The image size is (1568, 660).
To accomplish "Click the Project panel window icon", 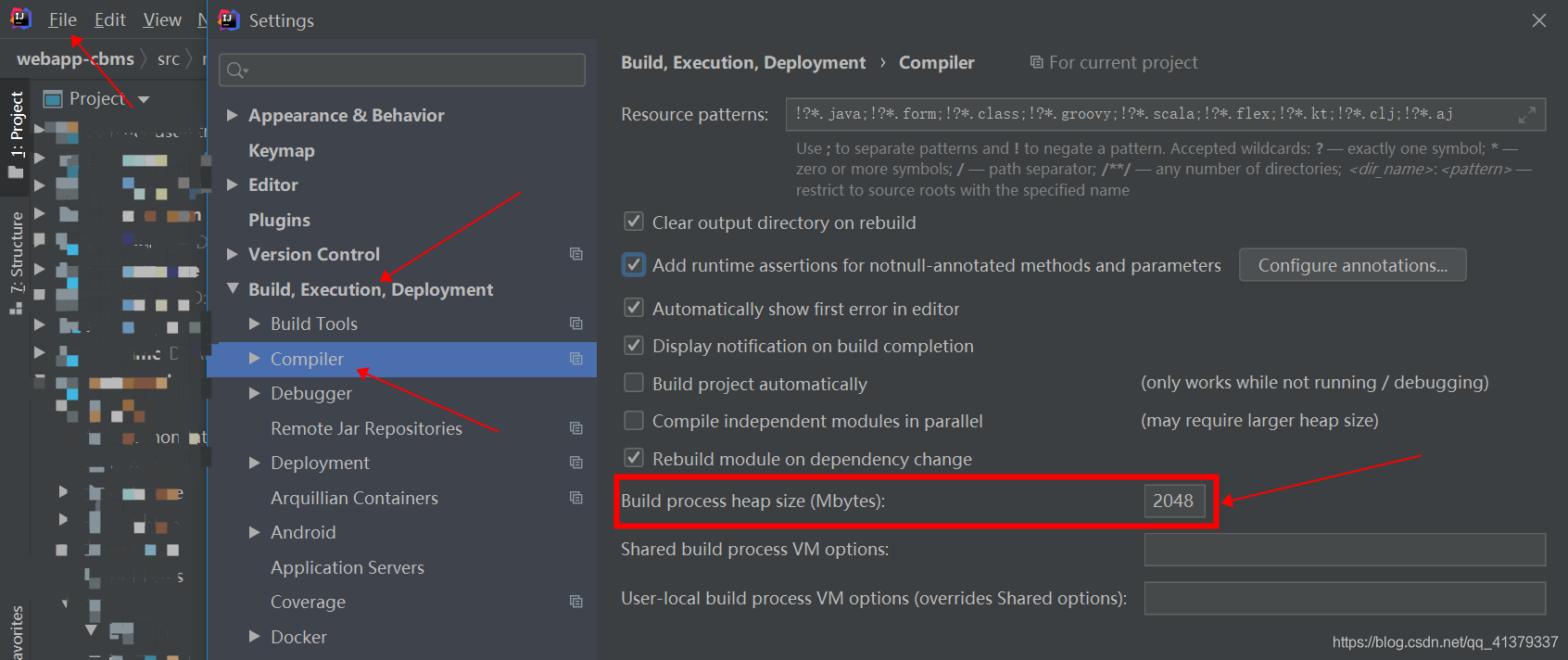I will [x=54, y=98].
